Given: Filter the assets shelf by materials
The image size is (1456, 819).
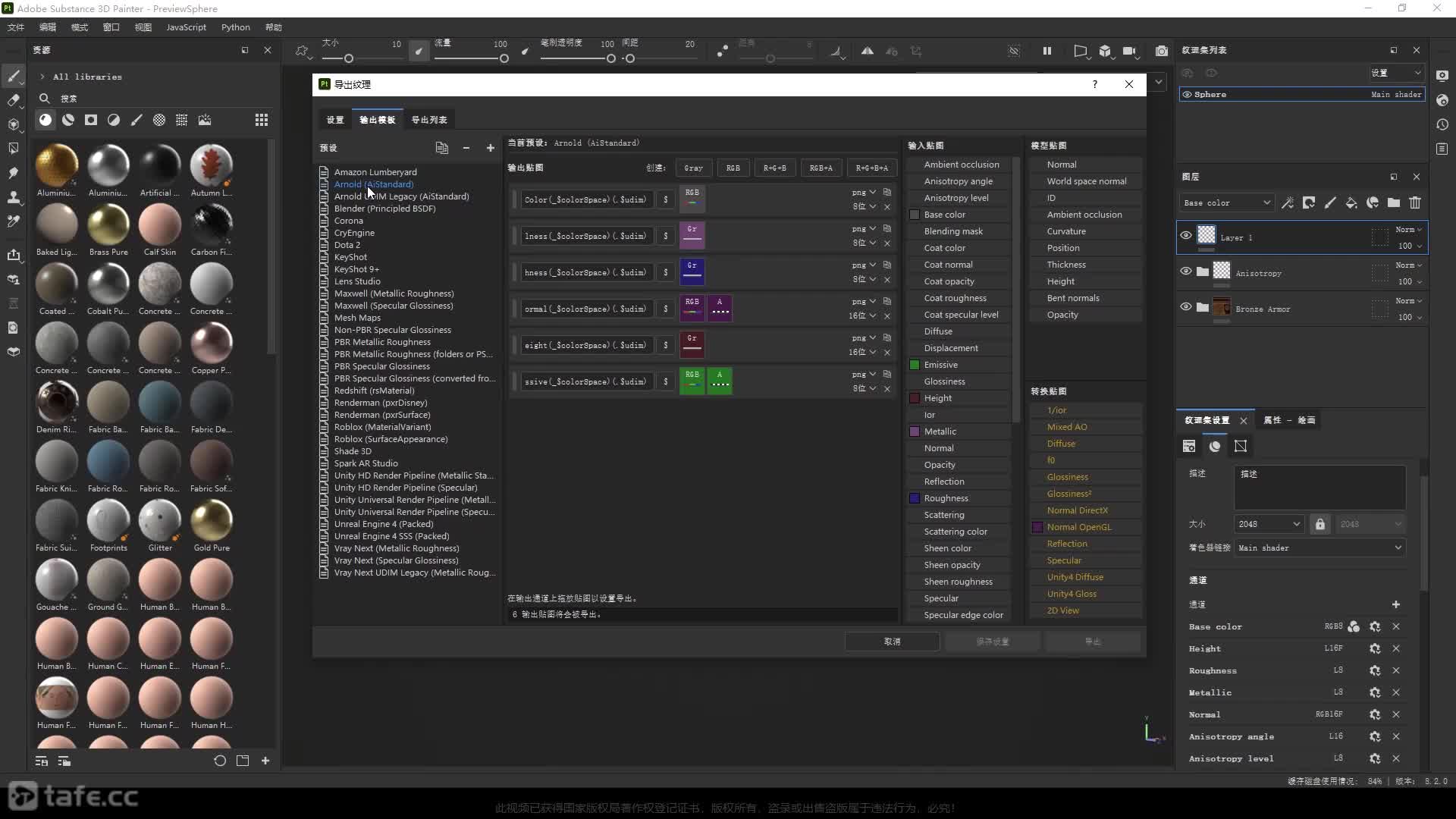Looking at the screenshot, I should pos(45,120).
